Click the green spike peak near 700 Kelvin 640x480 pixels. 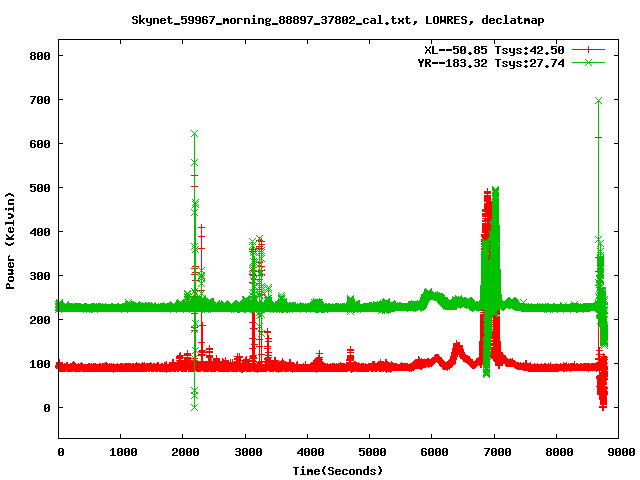598,100
